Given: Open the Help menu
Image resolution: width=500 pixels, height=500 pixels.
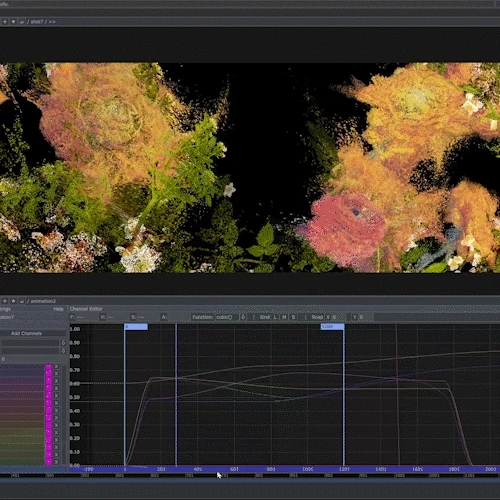Looking at the screenshot, I should pos(58,309).
